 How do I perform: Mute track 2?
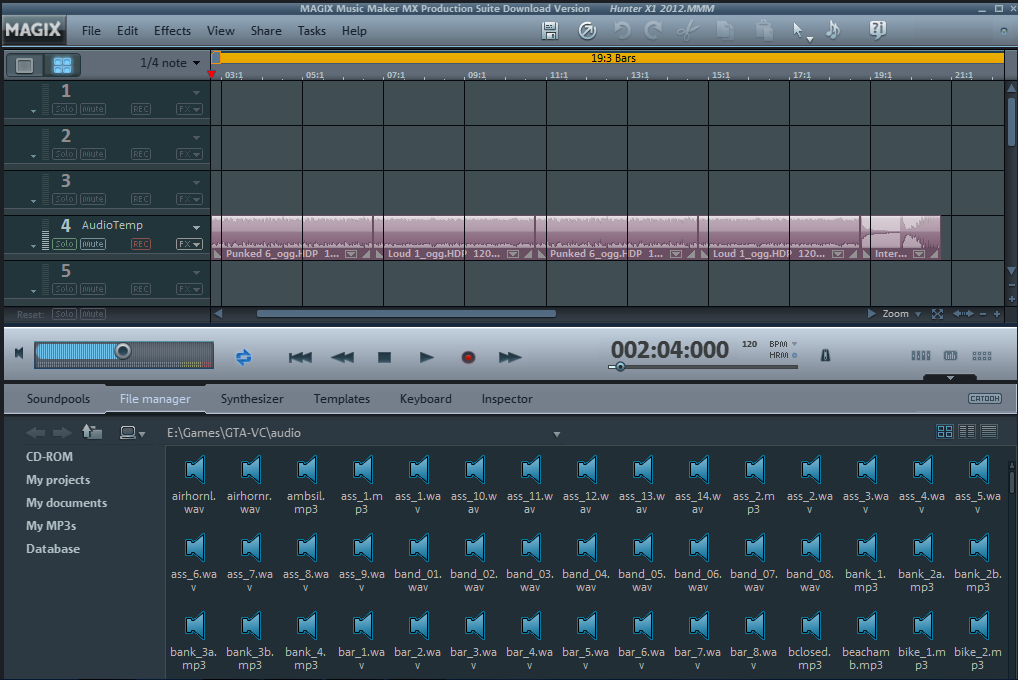pos(93,154)
